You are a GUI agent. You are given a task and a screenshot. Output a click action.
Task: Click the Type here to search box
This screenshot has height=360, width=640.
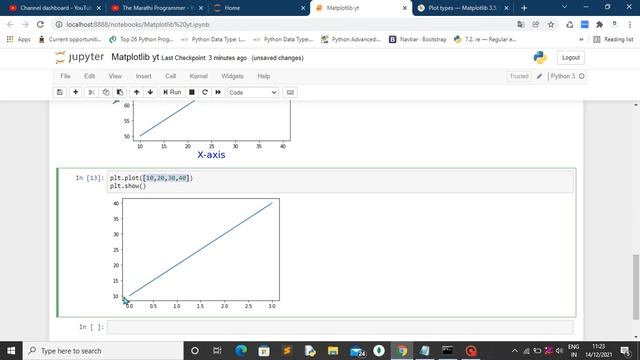click(103, 351)
